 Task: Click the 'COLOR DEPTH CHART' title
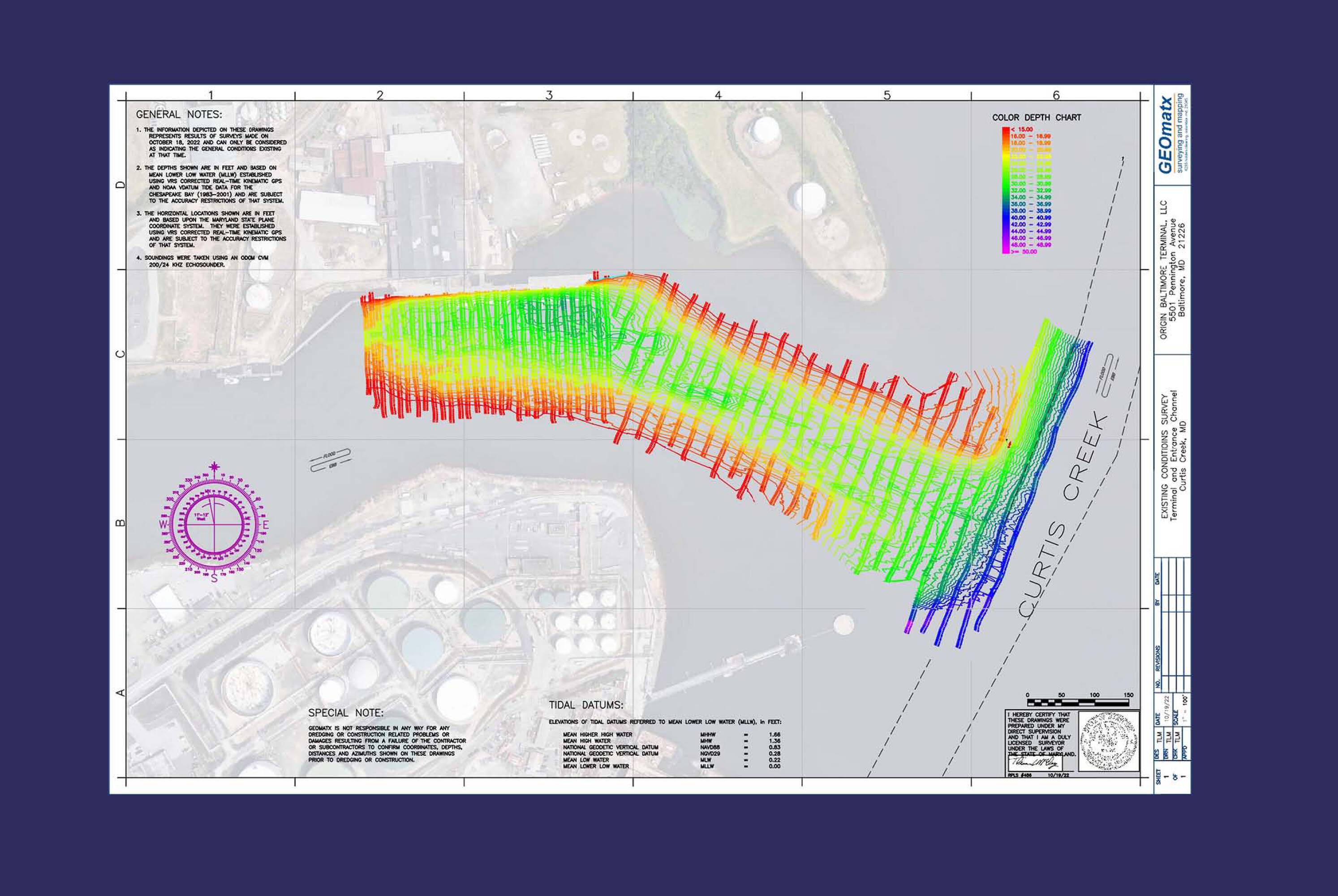point(1037,118)
